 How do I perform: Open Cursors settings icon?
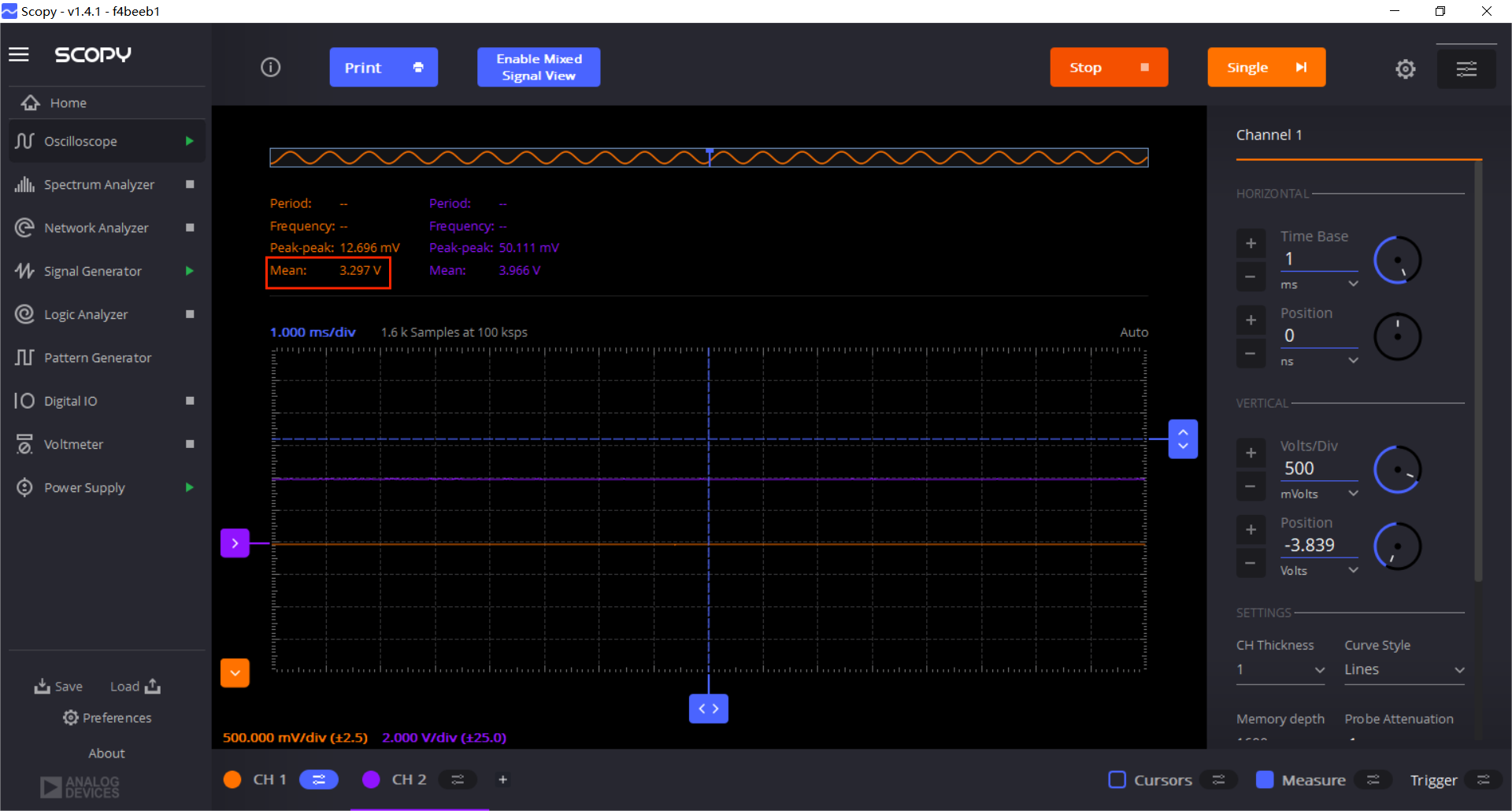point(1218,780)
